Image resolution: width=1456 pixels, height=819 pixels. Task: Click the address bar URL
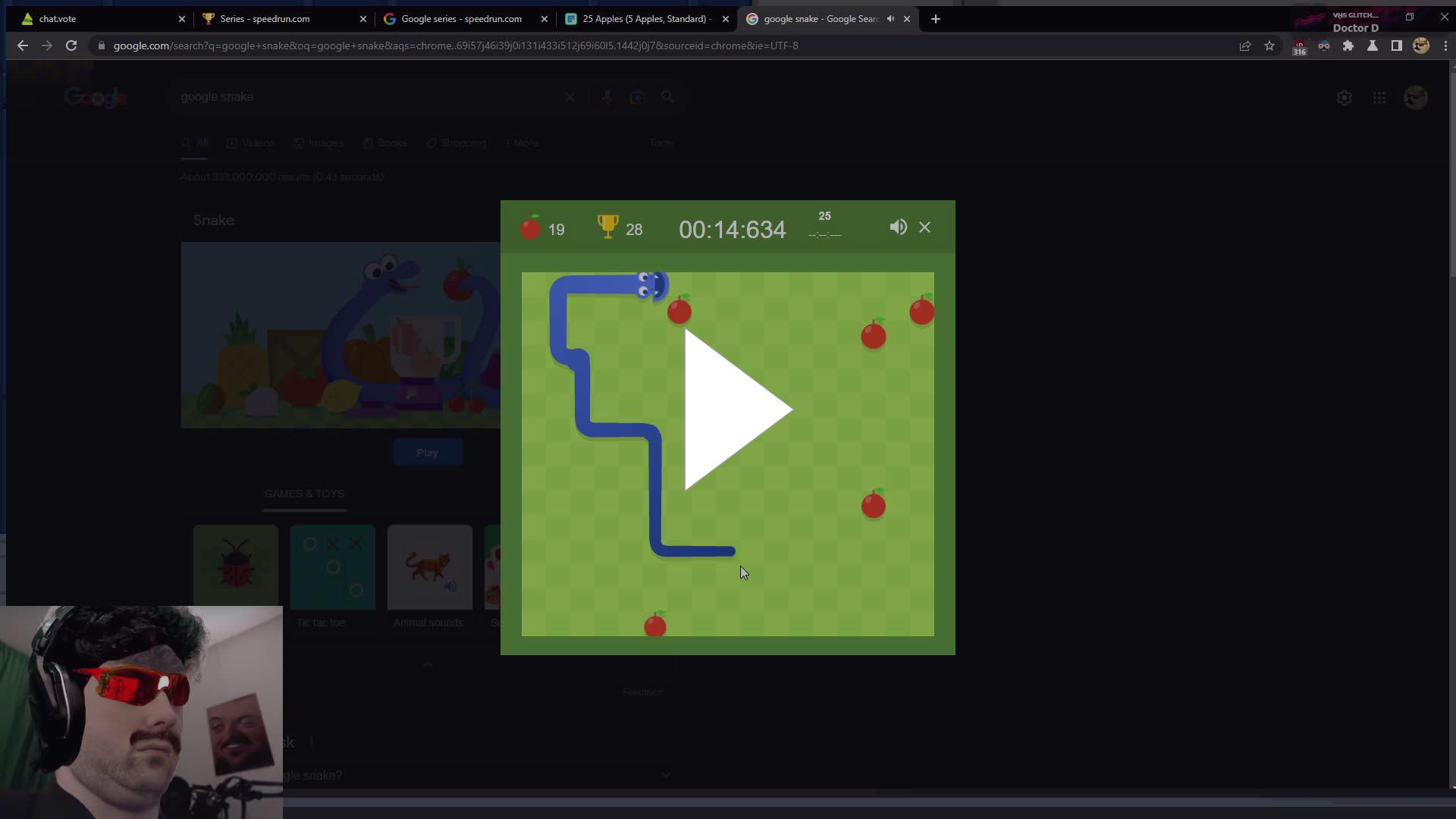click(x=456, y=45)
